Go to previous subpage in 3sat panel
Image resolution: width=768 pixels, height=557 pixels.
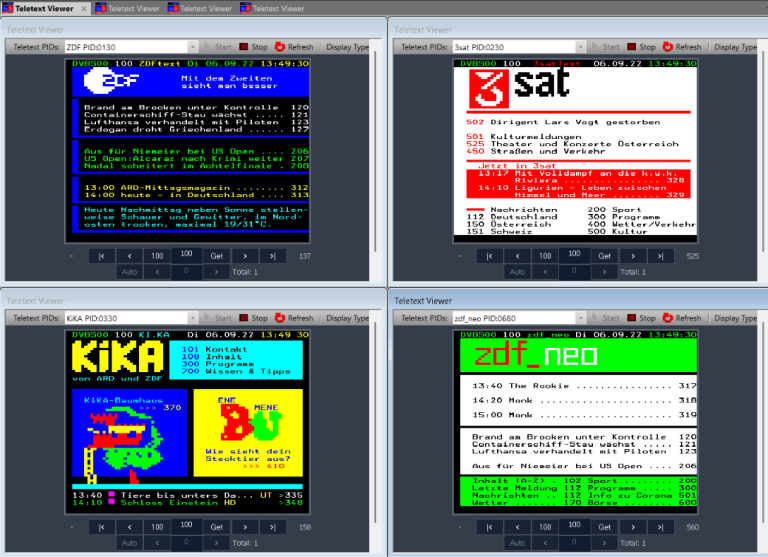coord(545,272)
